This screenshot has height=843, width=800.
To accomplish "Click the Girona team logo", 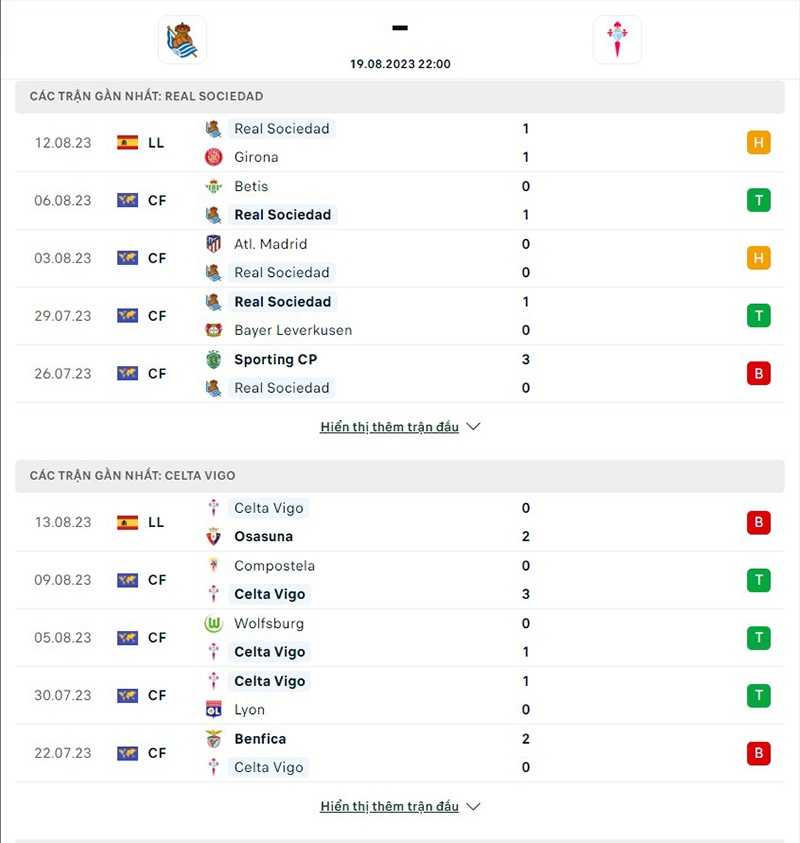I will click(213, 157).
